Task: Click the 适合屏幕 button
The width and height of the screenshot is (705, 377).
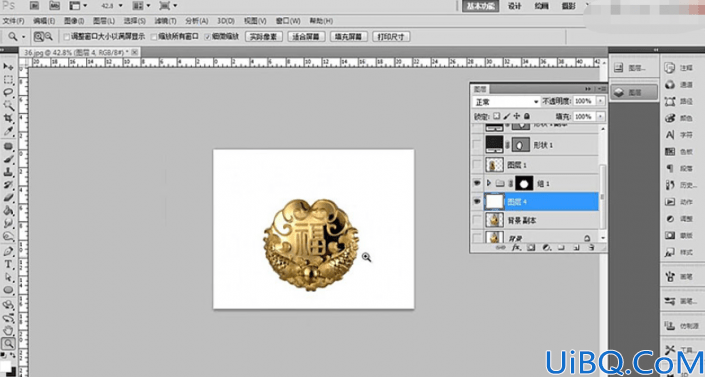Action: [306, 37]
